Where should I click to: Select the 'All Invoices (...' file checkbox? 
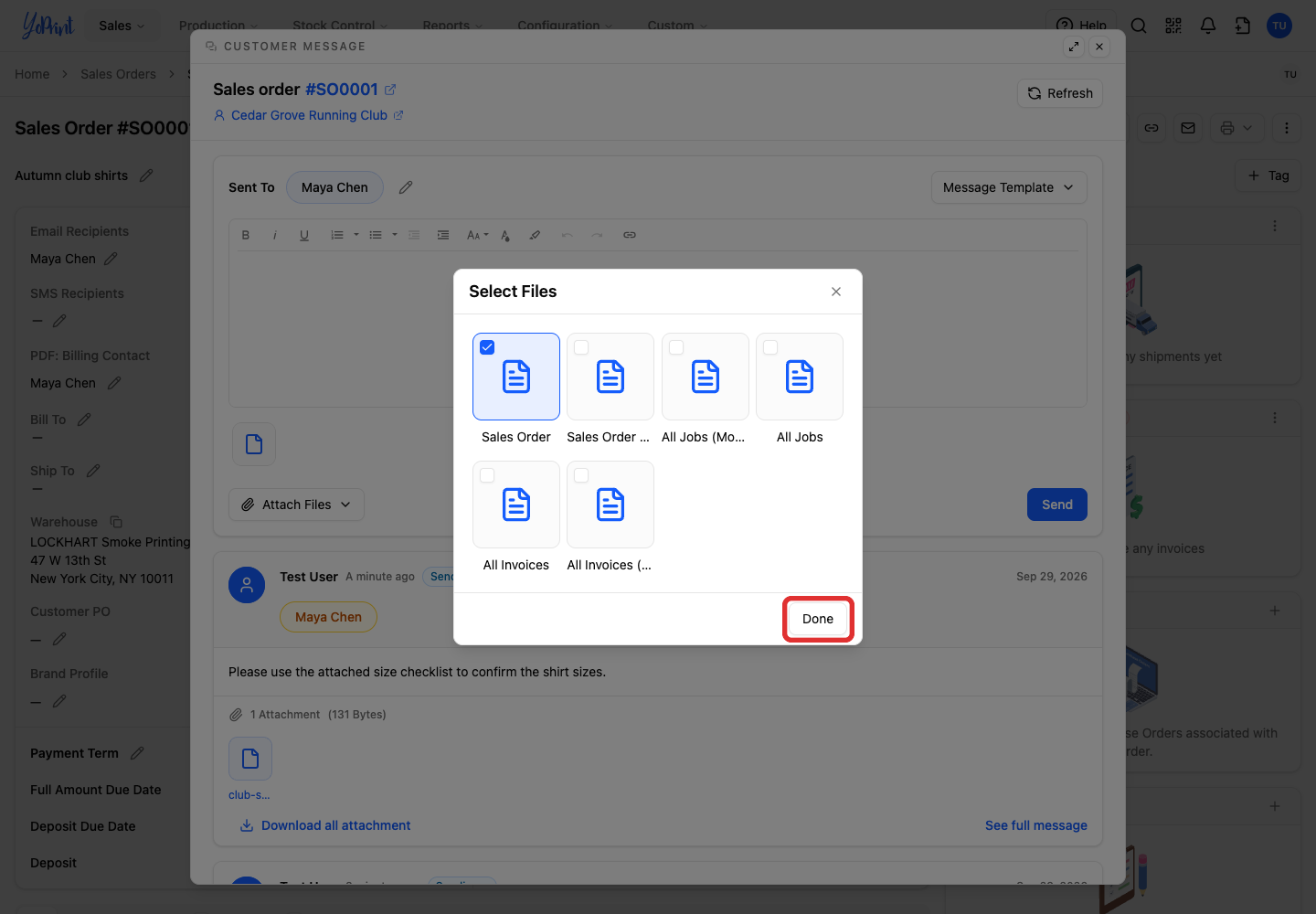tap(581, 475)
